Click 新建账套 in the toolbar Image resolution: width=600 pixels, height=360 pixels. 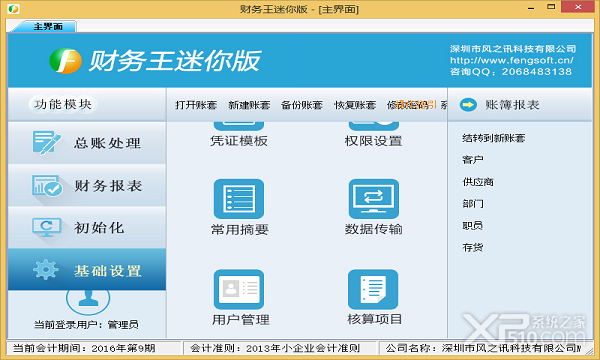click(249, 105)
